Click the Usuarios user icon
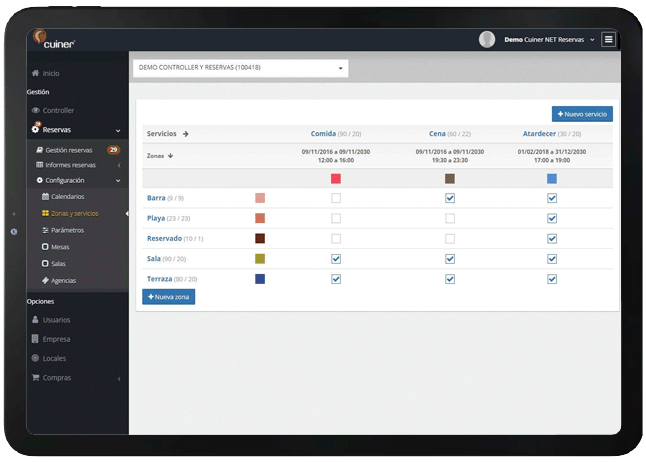Image resolution: width=646 pixels, height=462 pixels. [35, 319]
